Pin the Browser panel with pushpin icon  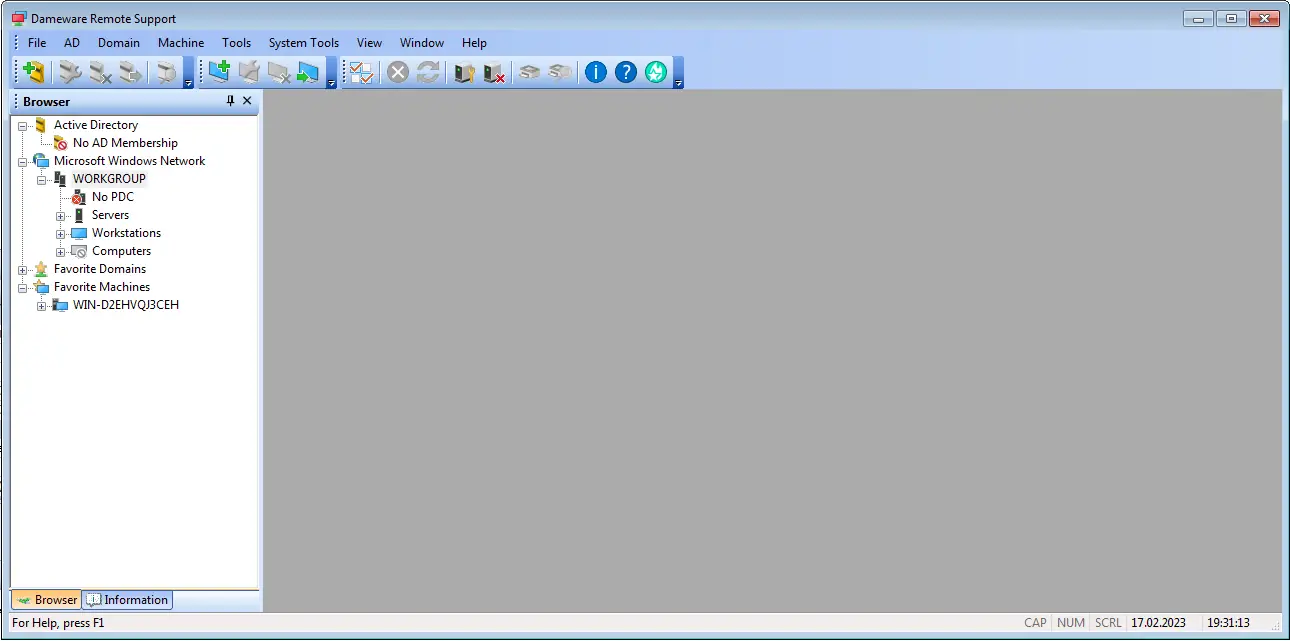(x=231, y=101)
